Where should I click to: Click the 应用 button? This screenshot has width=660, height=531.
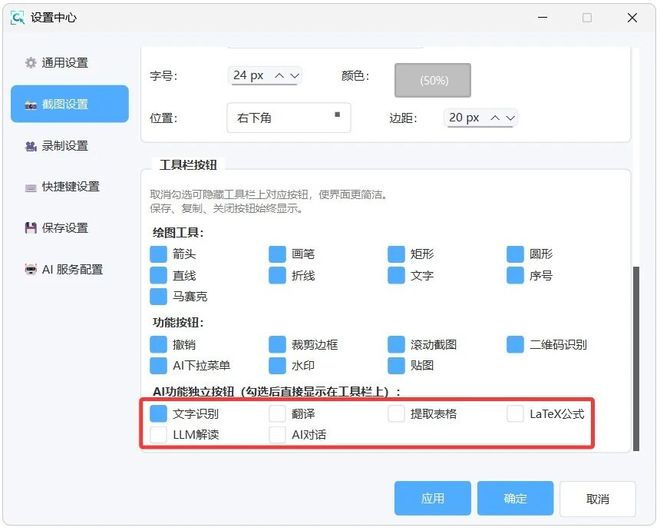click(433, 499)
